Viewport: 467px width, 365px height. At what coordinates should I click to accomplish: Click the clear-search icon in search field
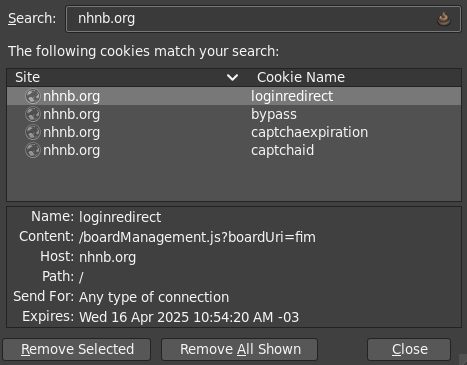[444, 19]
